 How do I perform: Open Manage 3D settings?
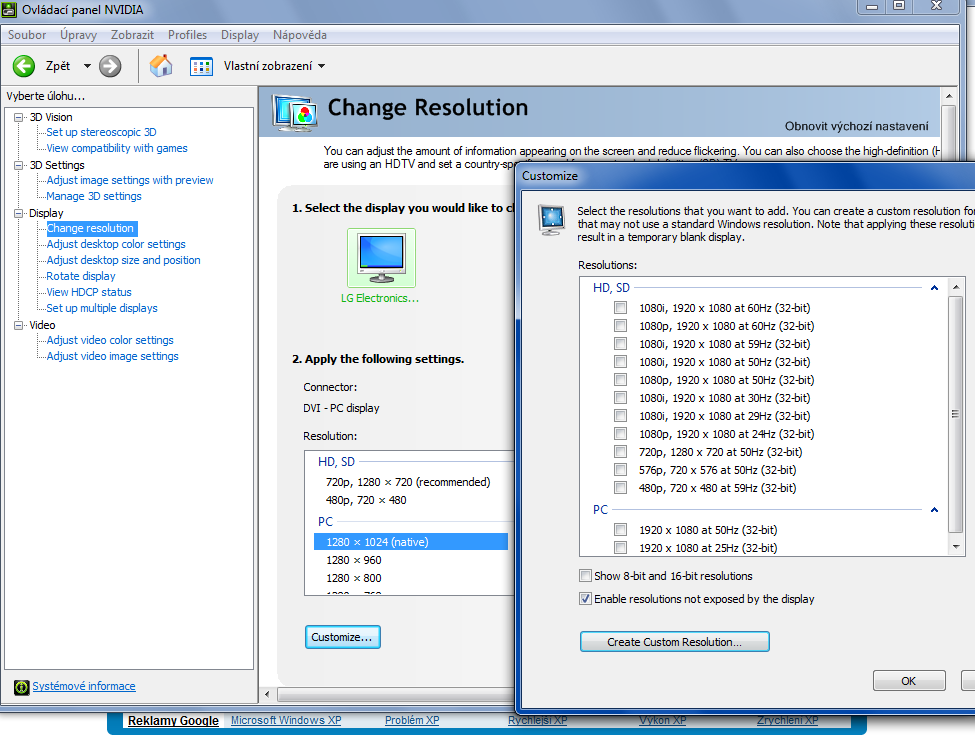94,196
